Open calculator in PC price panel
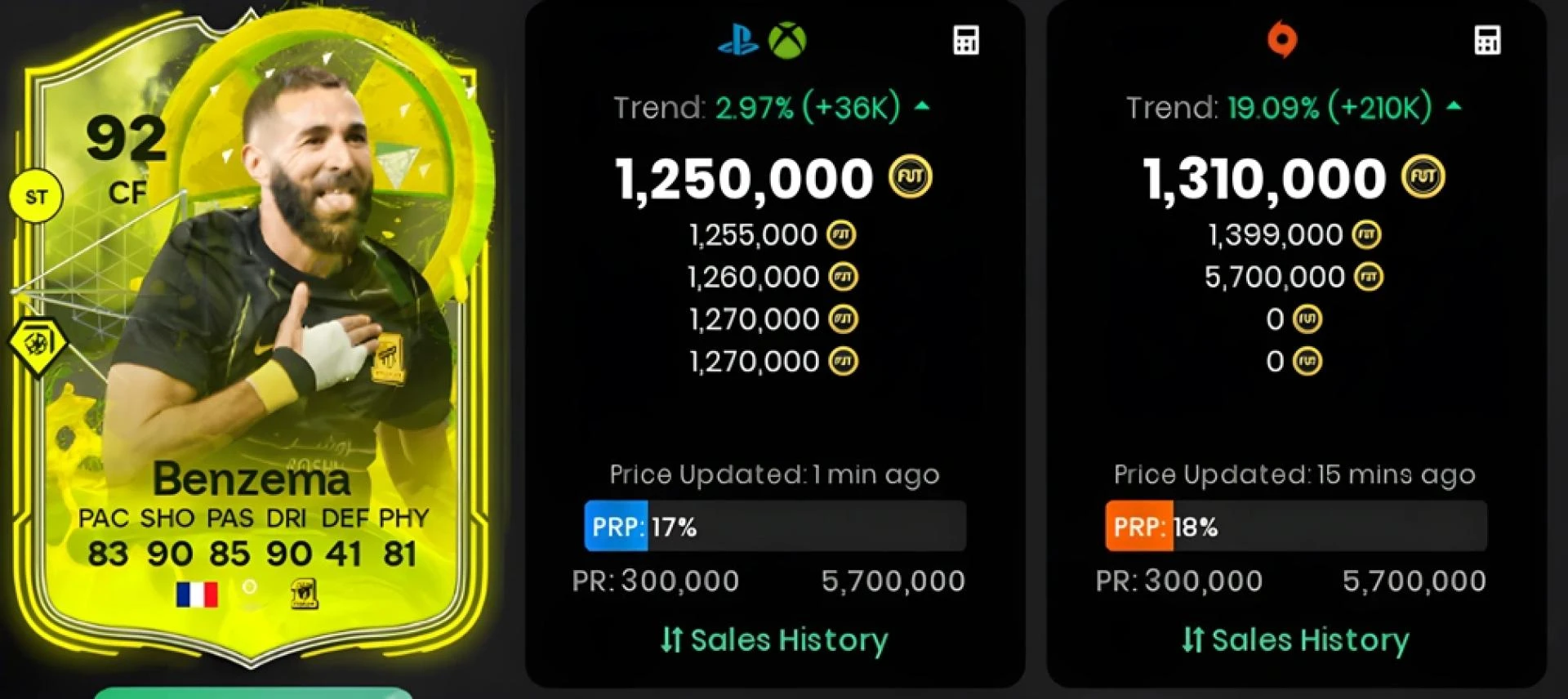The height and width of the screenshot is (699, 1568). tap(1487, 40)
